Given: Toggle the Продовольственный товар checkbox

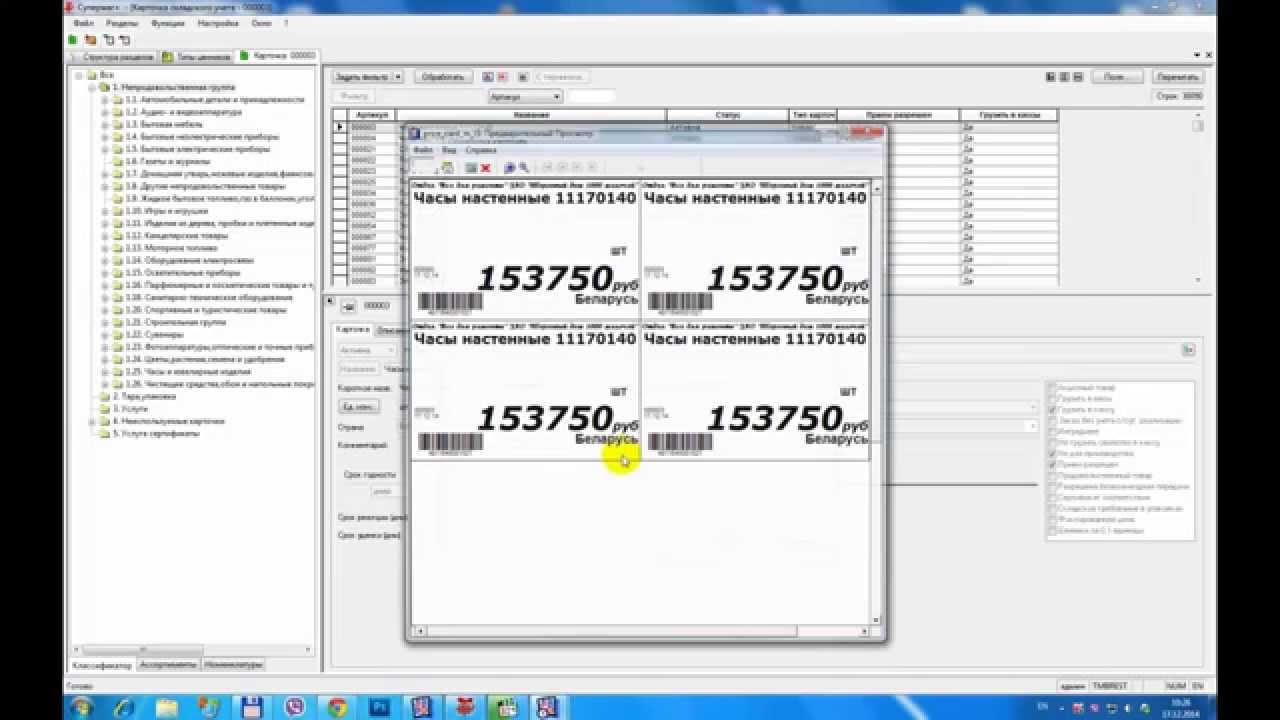Looking at the screenshot, I should [x=1051, y=475].
